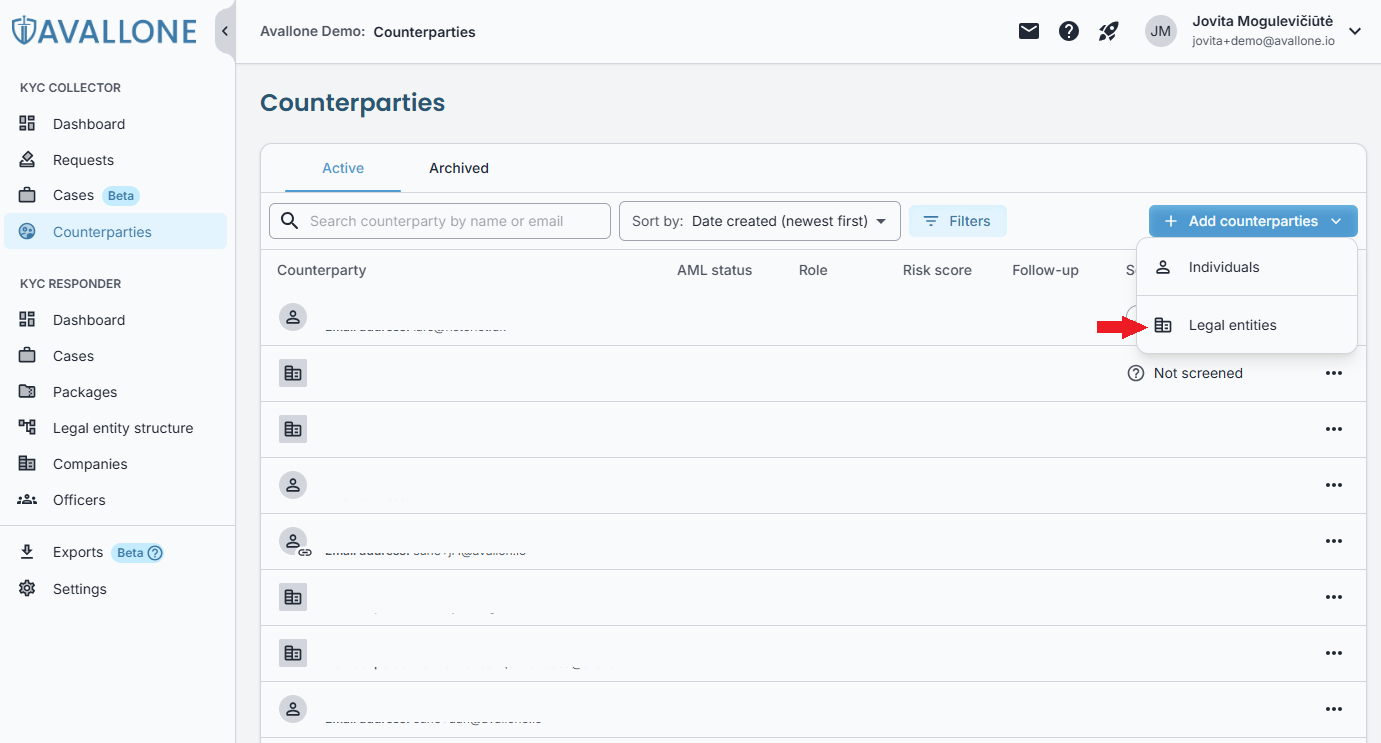The width and height of the screenshot is (1381, 743).
Task: Click the Follow-up column header
Action: coord(1045,270)
